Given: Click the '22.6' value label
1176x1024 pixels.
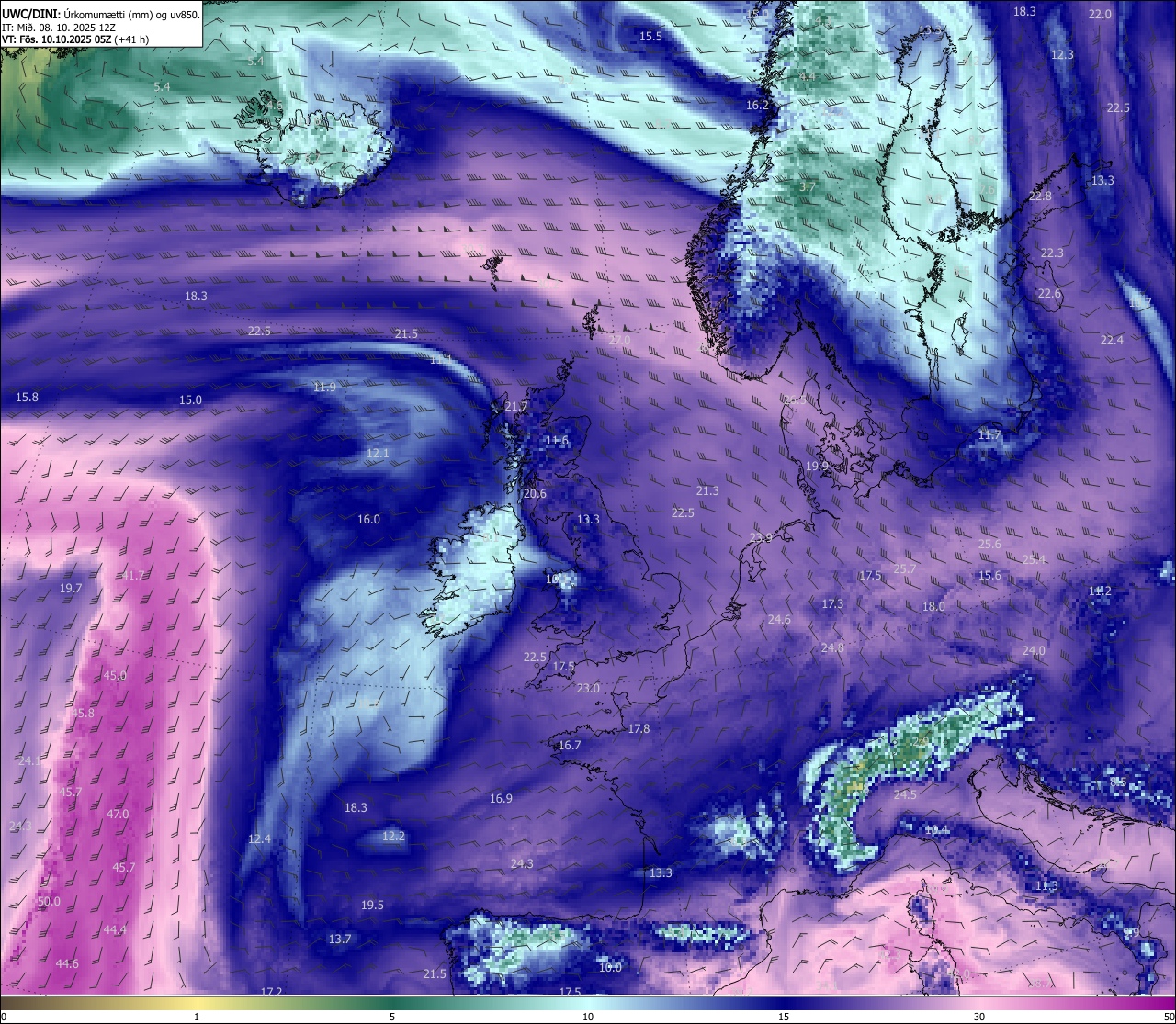Looking at the screenshot, I should coord(1049,294).
